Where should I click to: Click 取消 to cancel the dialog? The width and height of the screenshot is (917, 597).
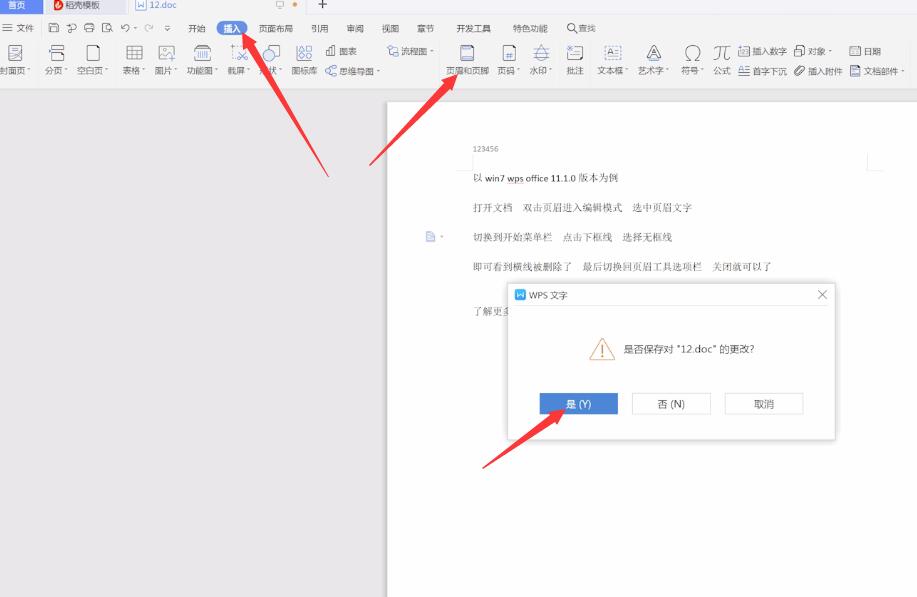pos(764,403)
